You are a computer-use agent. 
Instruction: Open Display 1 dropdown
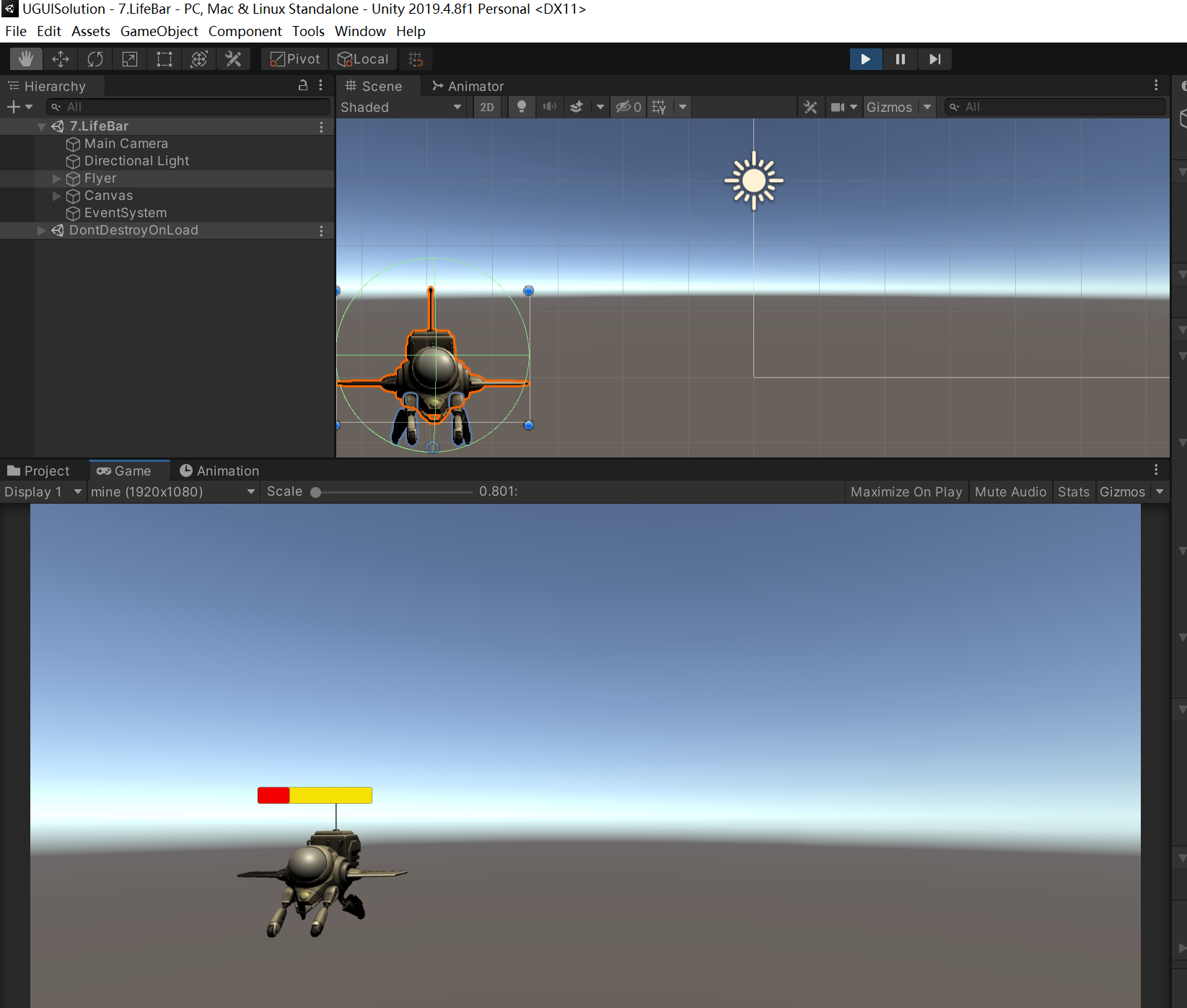click(x=43, y=492)
